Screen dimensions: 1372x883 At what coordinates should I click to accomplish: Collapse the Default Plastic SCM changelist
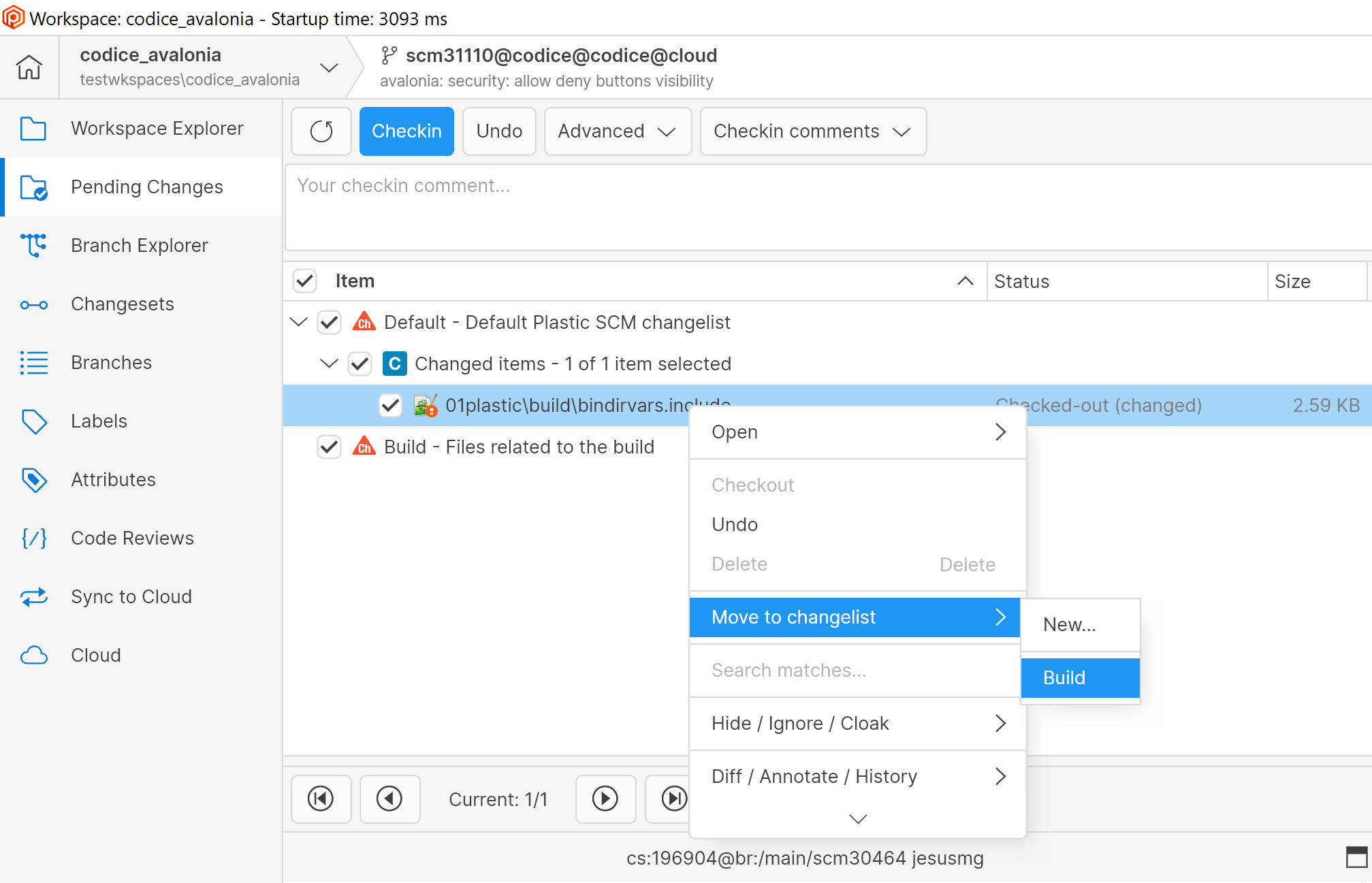pyautogui.click(x=298, y=322)
